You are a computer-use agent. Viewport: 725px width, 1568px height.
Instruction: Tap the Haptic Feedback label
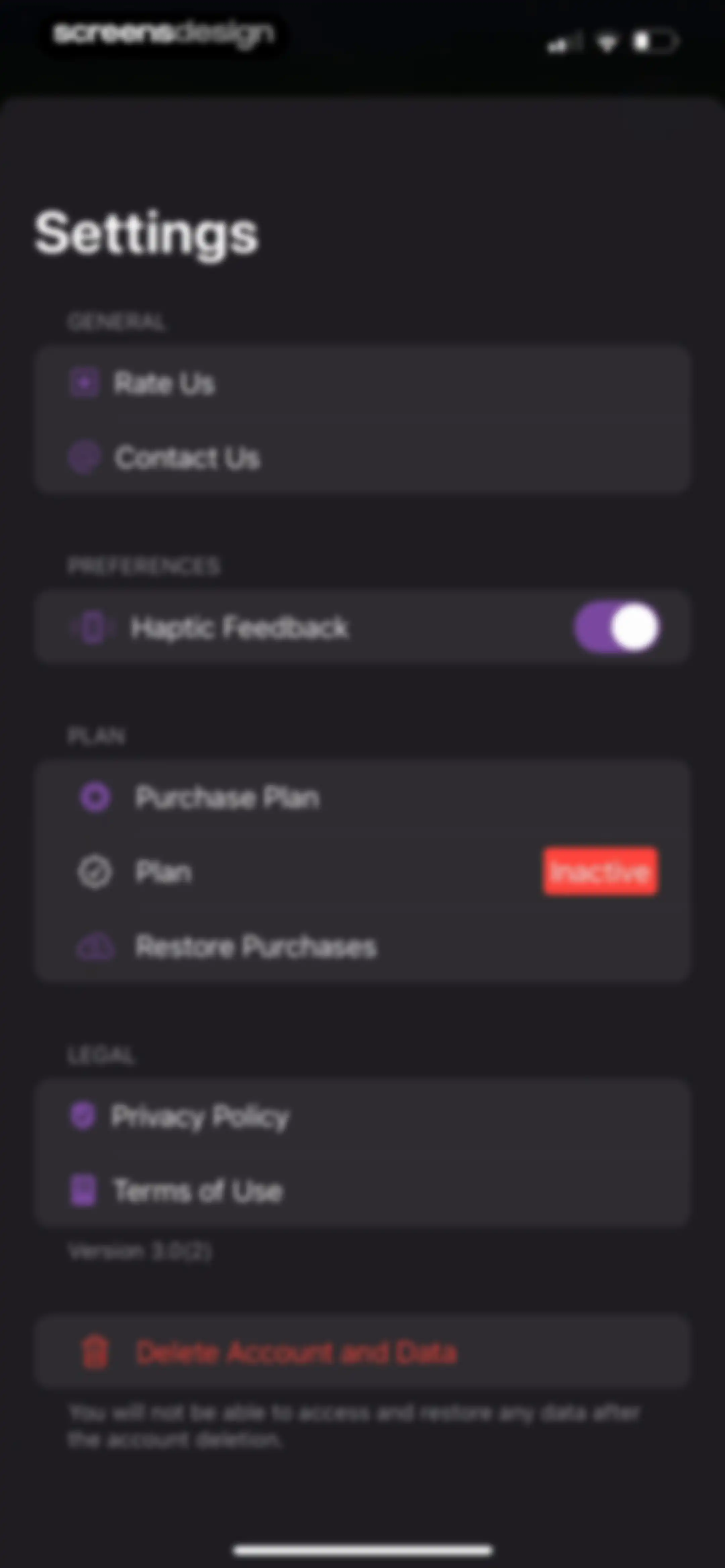tap(239, 628)
